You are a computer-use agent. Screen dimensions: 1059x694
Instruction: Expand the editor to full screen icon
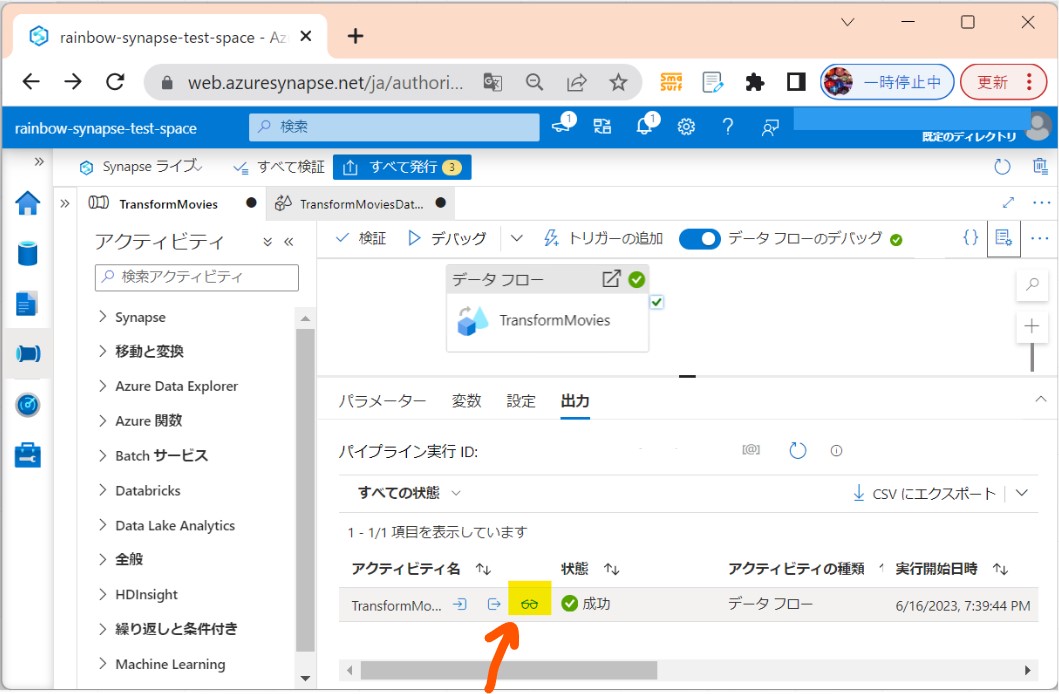[1008, 203]
